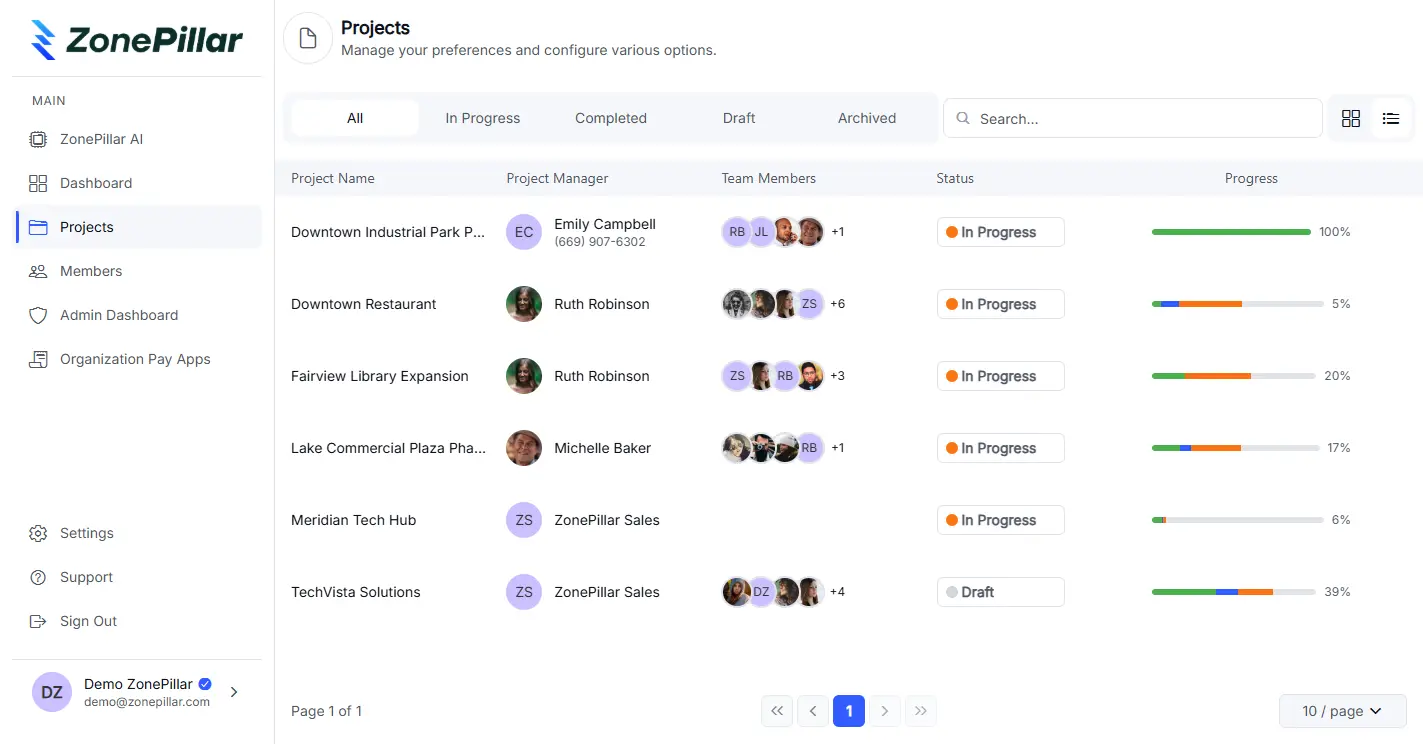The width and height of the screenshot is (1423, 744).
Task: Open Organization Pay Apps icon
Action: [38, 359]
